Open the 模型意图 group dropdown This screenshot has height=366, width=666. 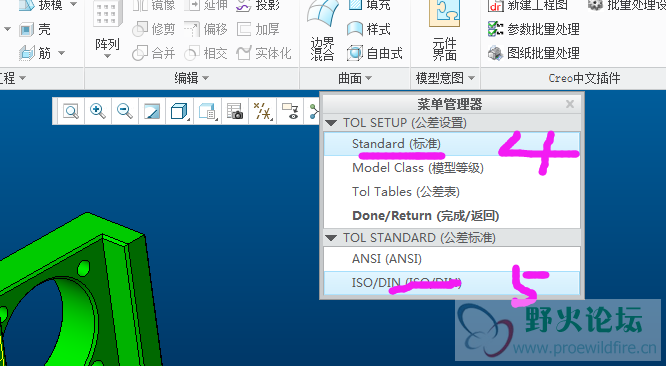pos(445,78)
